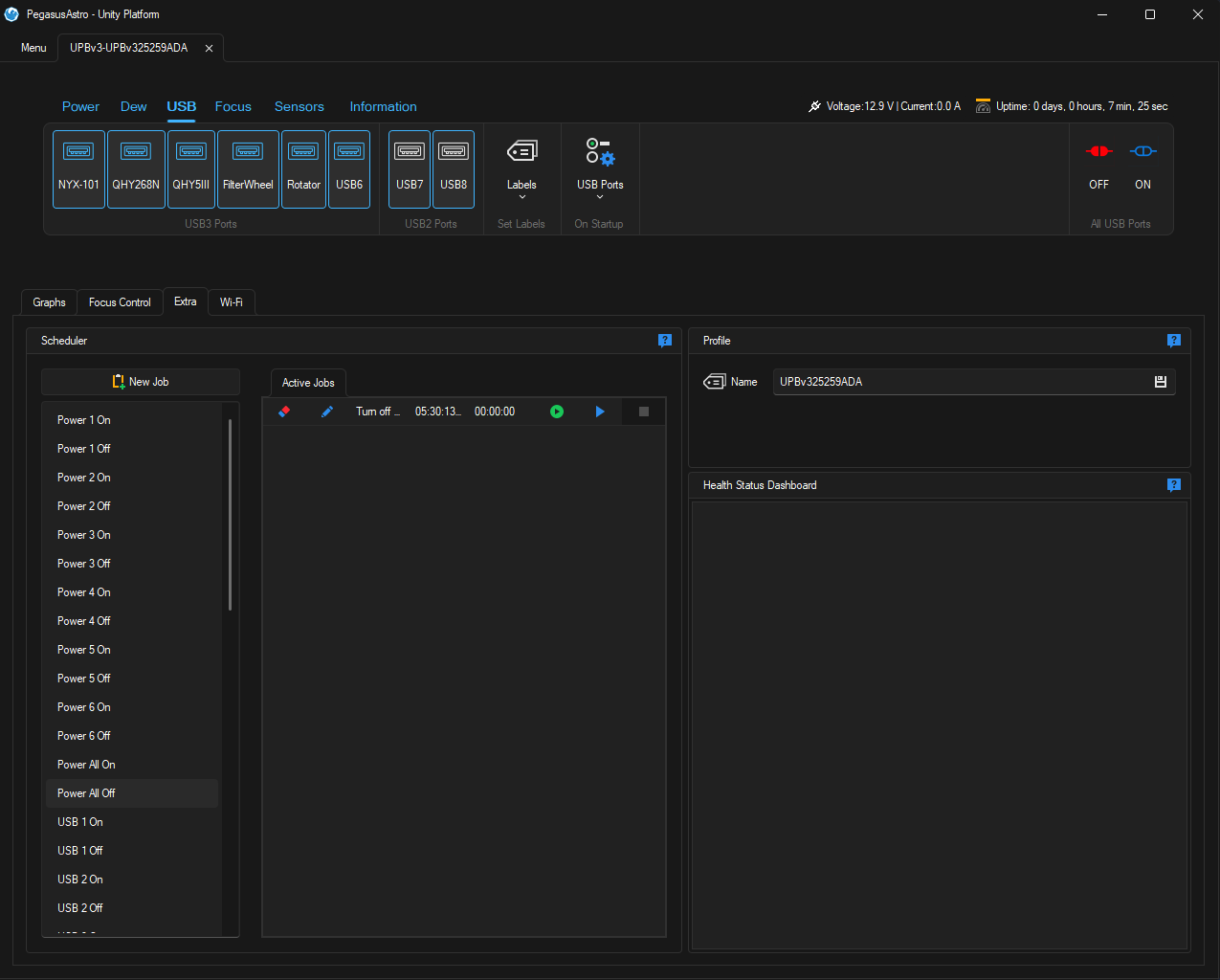Viewport: 1220px width, 980px height.
Task: Stop the job with square icon
Action: pos(644,412)
